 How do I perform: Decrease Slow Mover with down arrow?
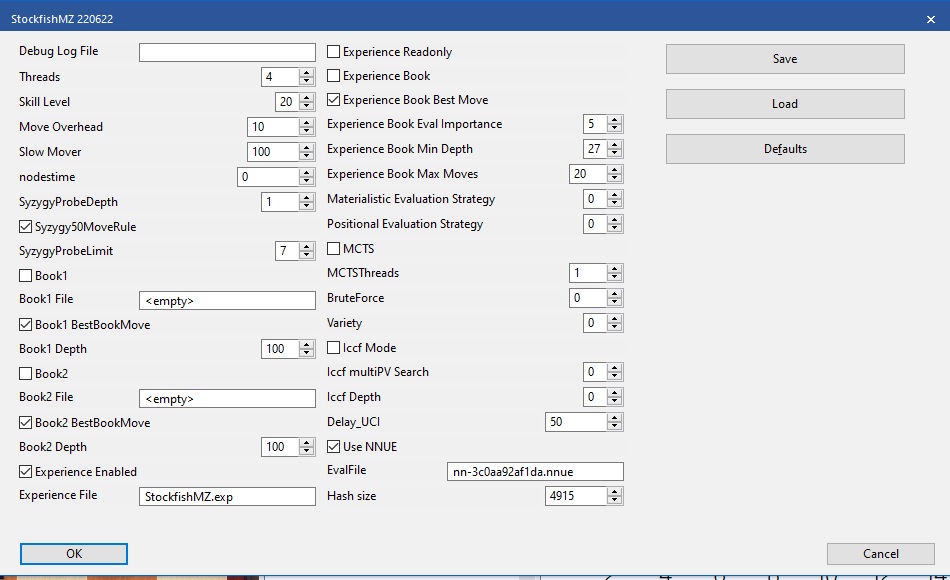(x=307, y=156)
